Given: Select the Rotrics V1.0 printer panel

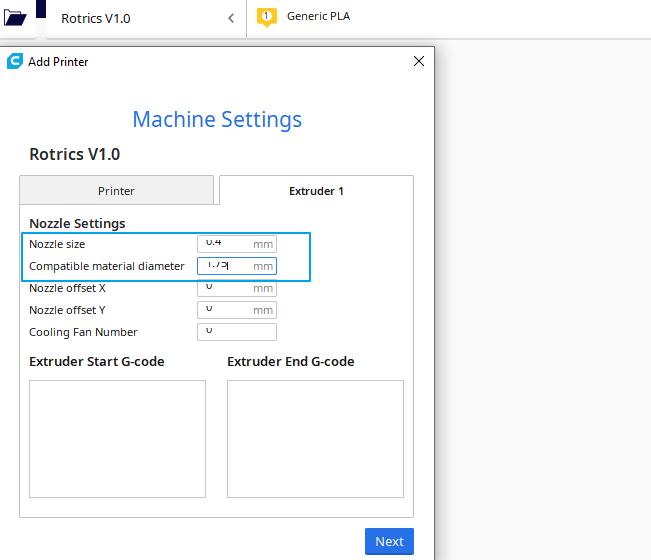Looking at the screenshot, I should (x=146, y=19).
